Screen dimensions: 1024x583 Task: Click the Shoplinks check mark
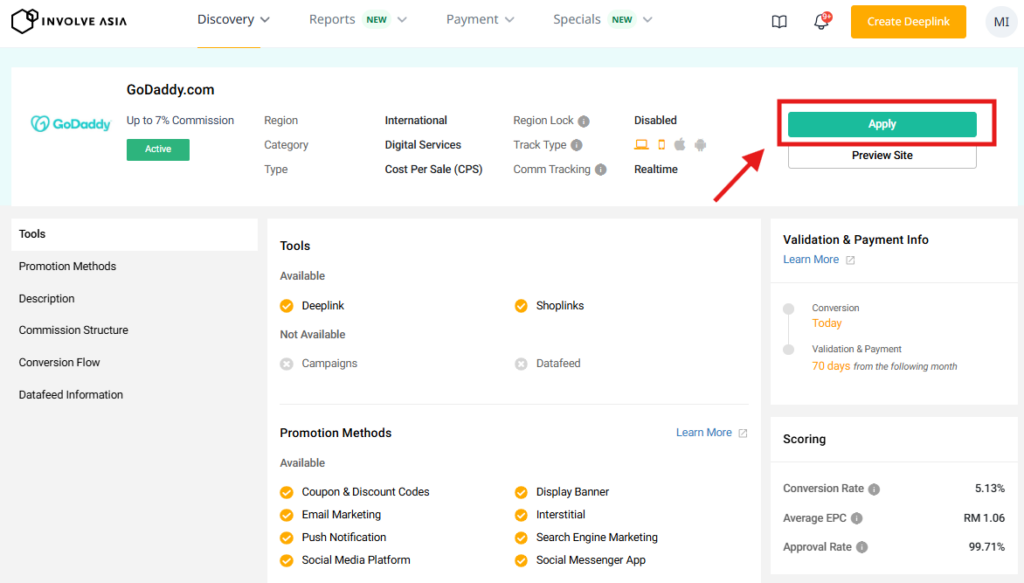coord(521,306)
